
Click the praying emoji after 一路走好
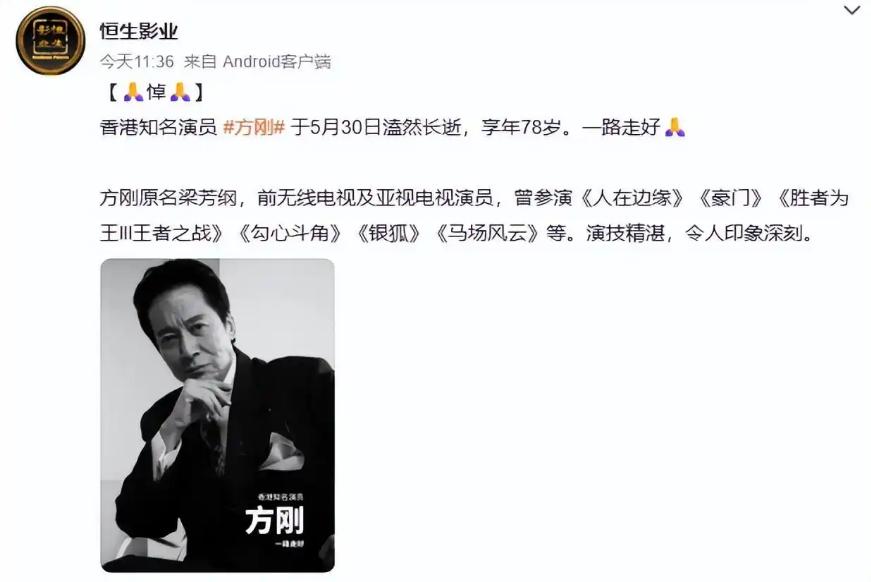tap(675, 127)
